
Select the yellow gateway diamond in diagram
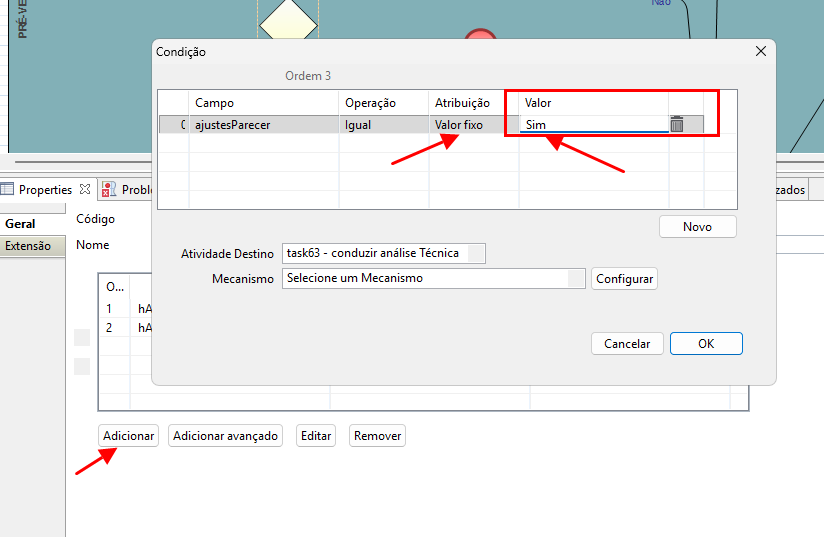pos(288,22)
